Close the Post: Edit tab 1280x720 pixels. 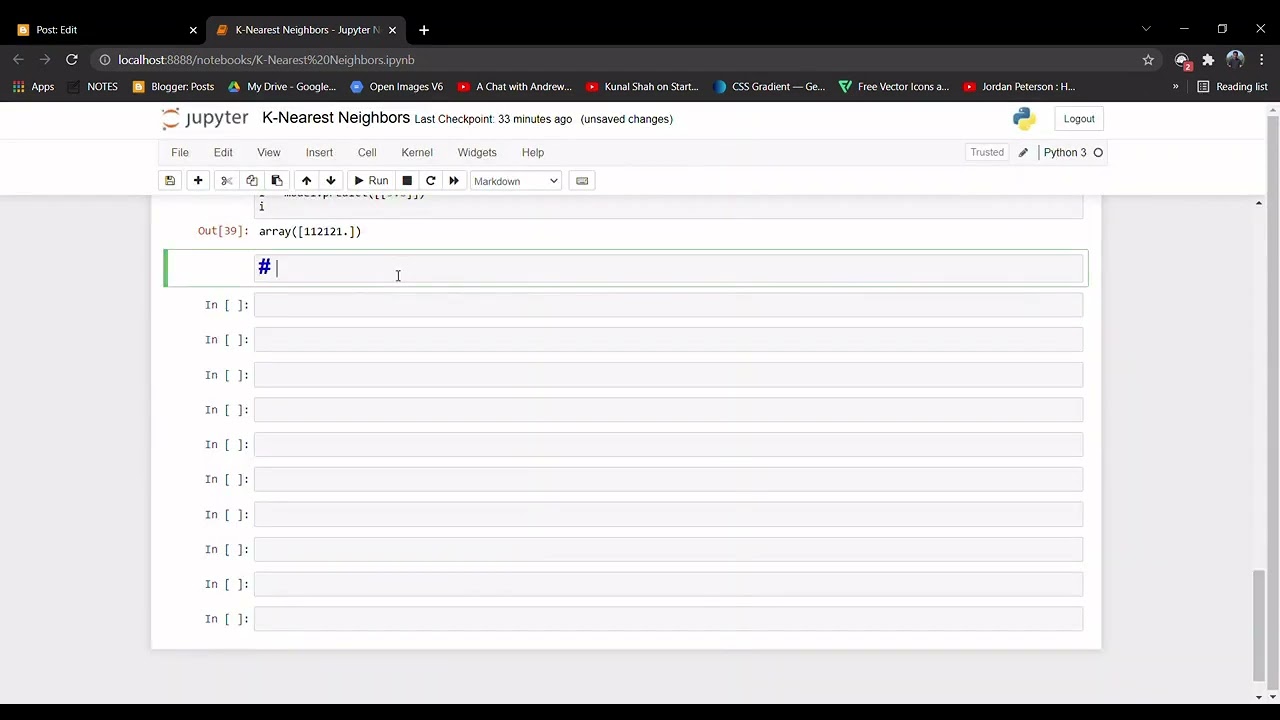[x=193, y=30]
